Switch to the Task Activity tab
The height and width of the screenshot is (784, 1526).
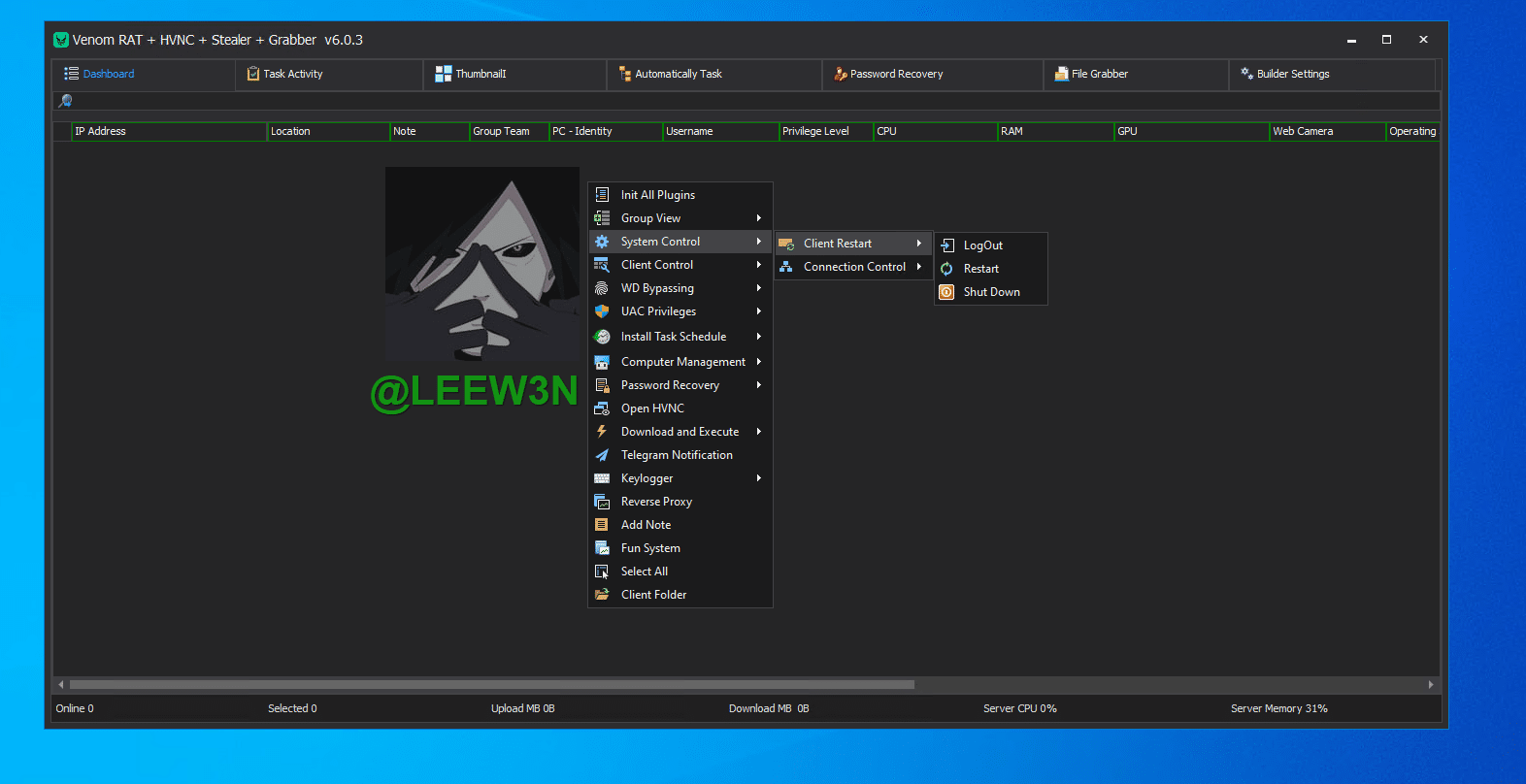point(292,74)
